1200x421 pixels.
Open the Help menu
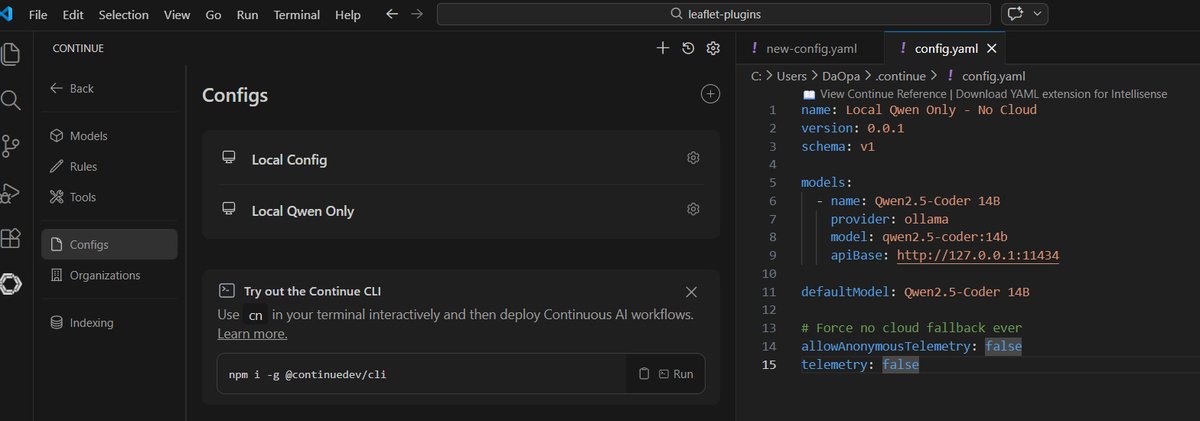coord(348,15)
